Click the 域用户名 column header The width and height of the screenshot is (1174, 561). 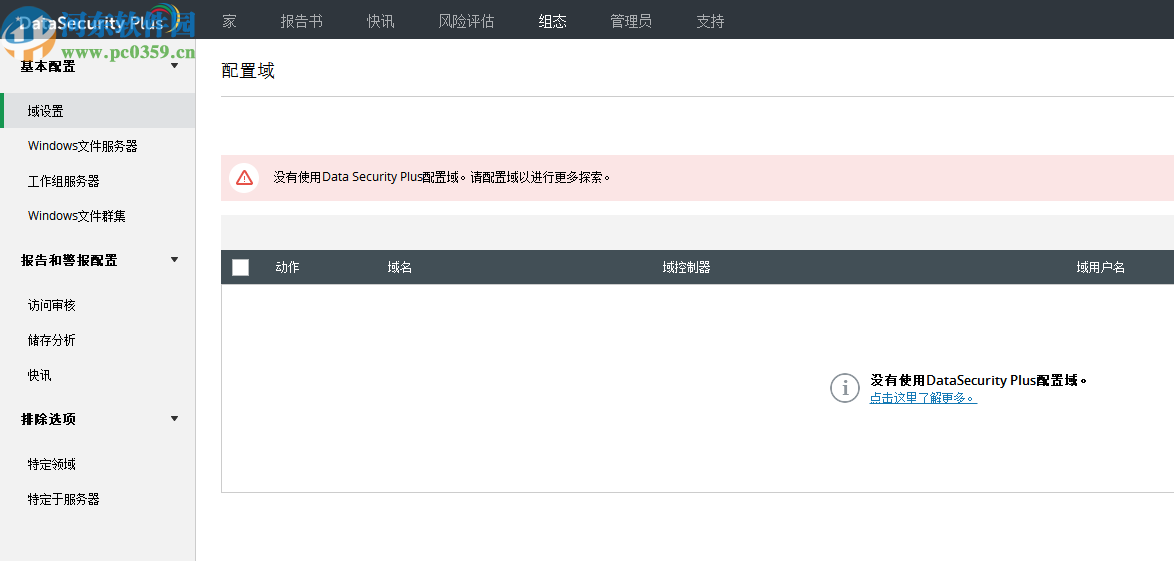click(x=1101, y=267)
